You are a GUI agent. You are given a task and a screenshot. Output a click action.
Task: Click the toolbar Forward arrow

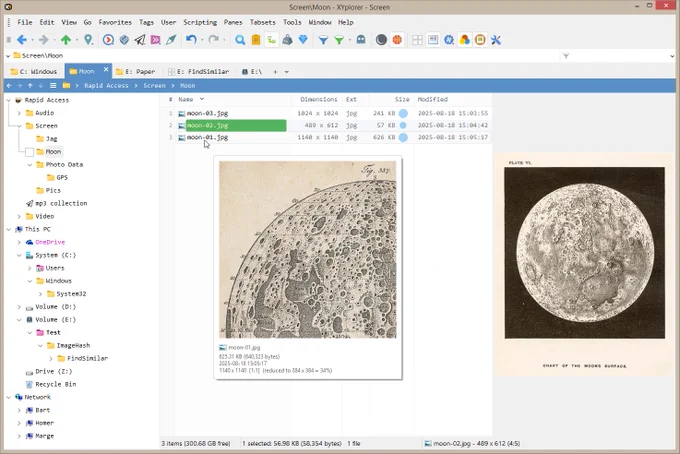click(43, 40)
